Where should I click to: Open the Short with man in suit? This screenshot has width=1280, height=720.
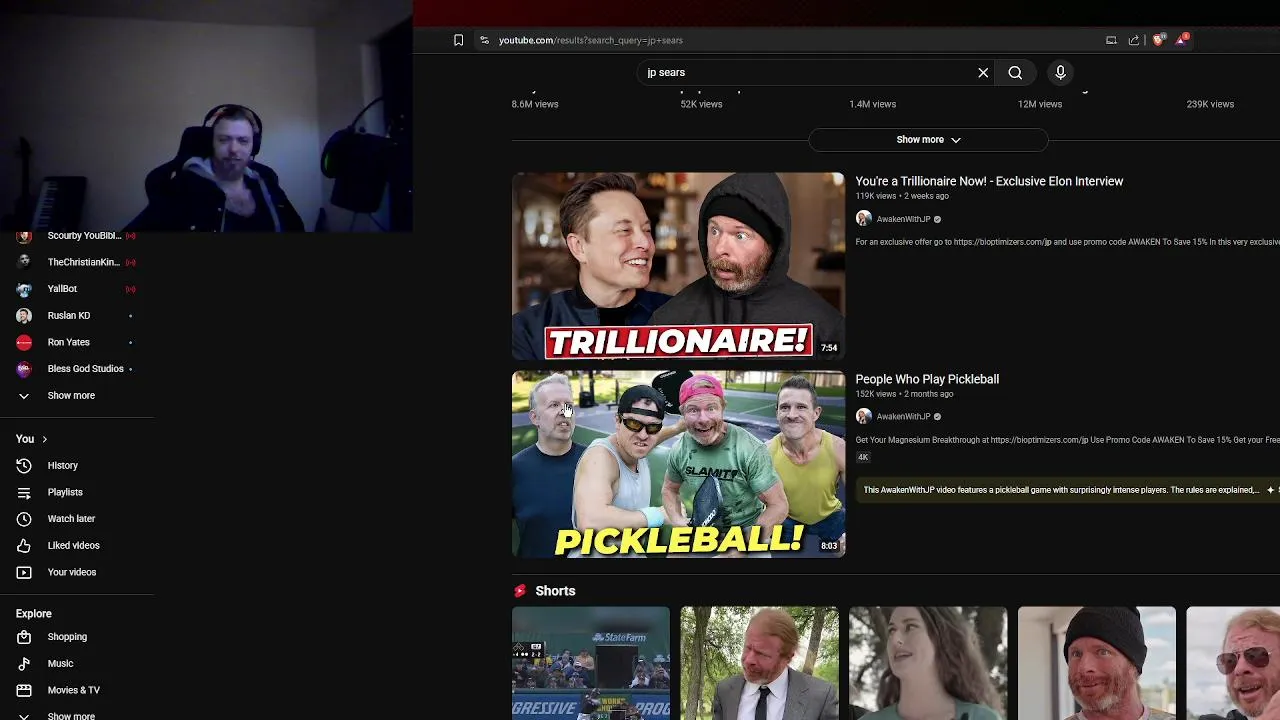(x=759, y=663)
